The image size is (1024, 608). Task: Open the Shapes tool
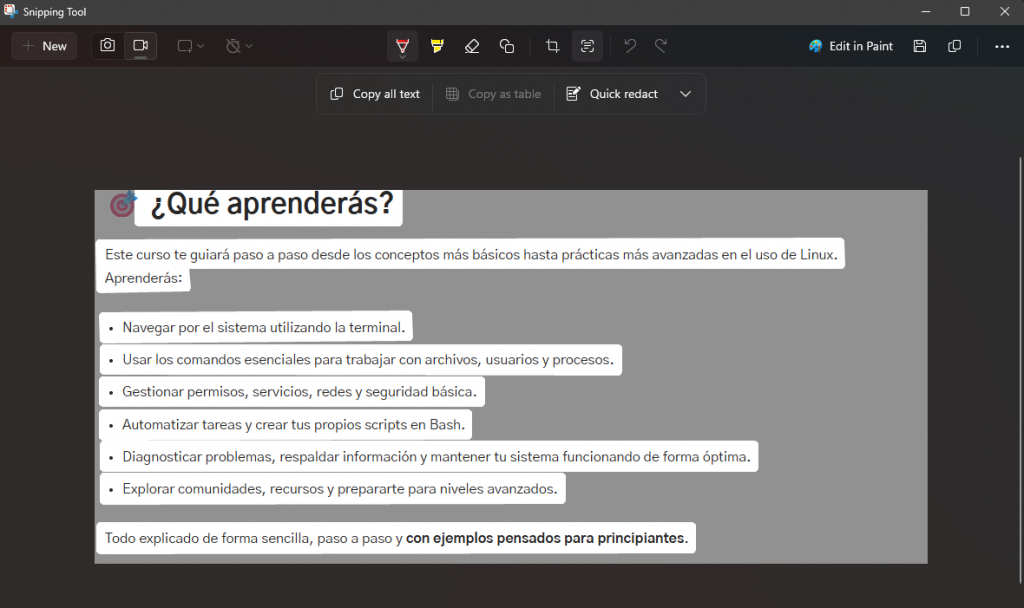[507, 46]
